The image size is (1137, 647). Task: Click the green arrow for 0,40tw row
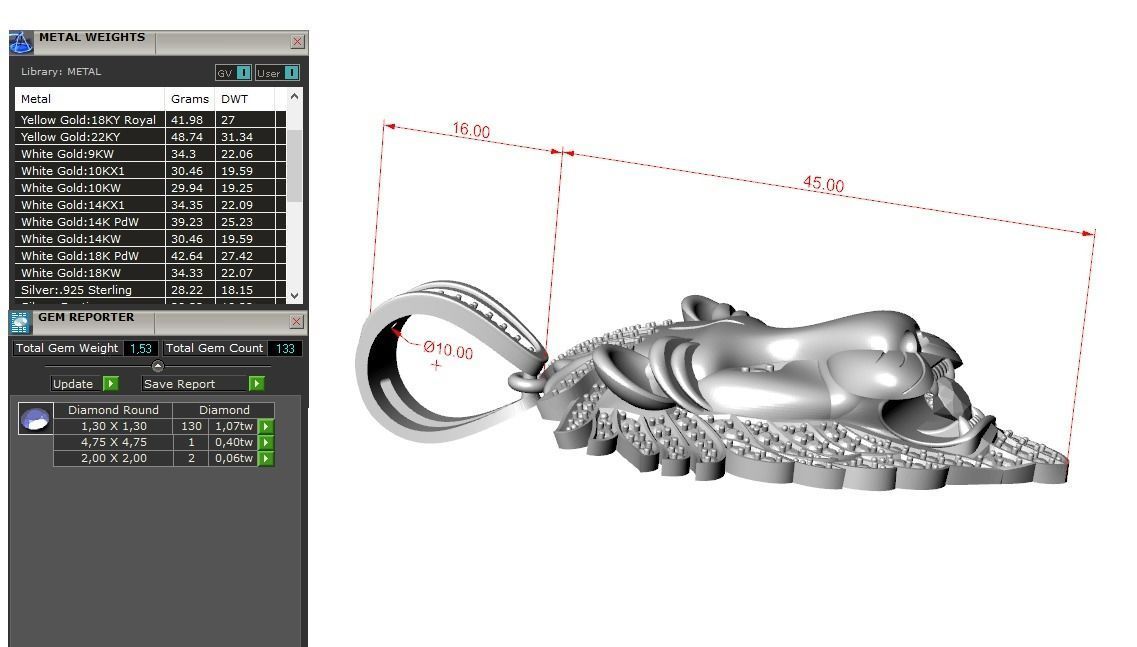pos(266,442)
